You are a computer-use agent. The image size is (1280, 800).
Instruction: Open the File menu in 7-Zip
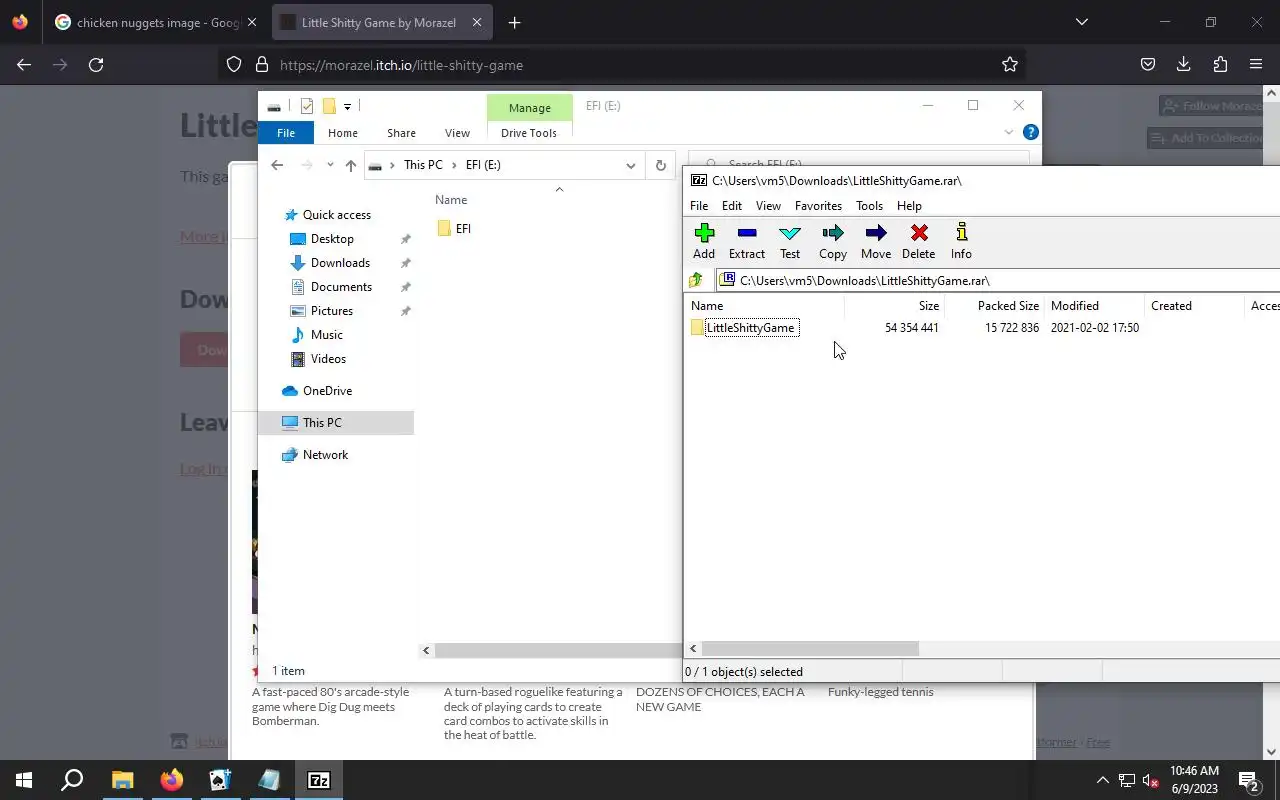(699, 206)
